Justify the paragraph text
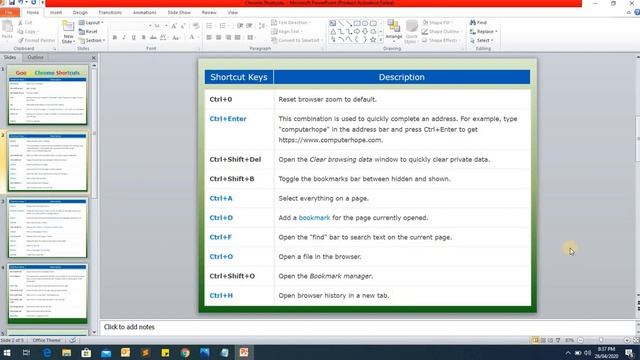640x360 pixels. point(238,38)
